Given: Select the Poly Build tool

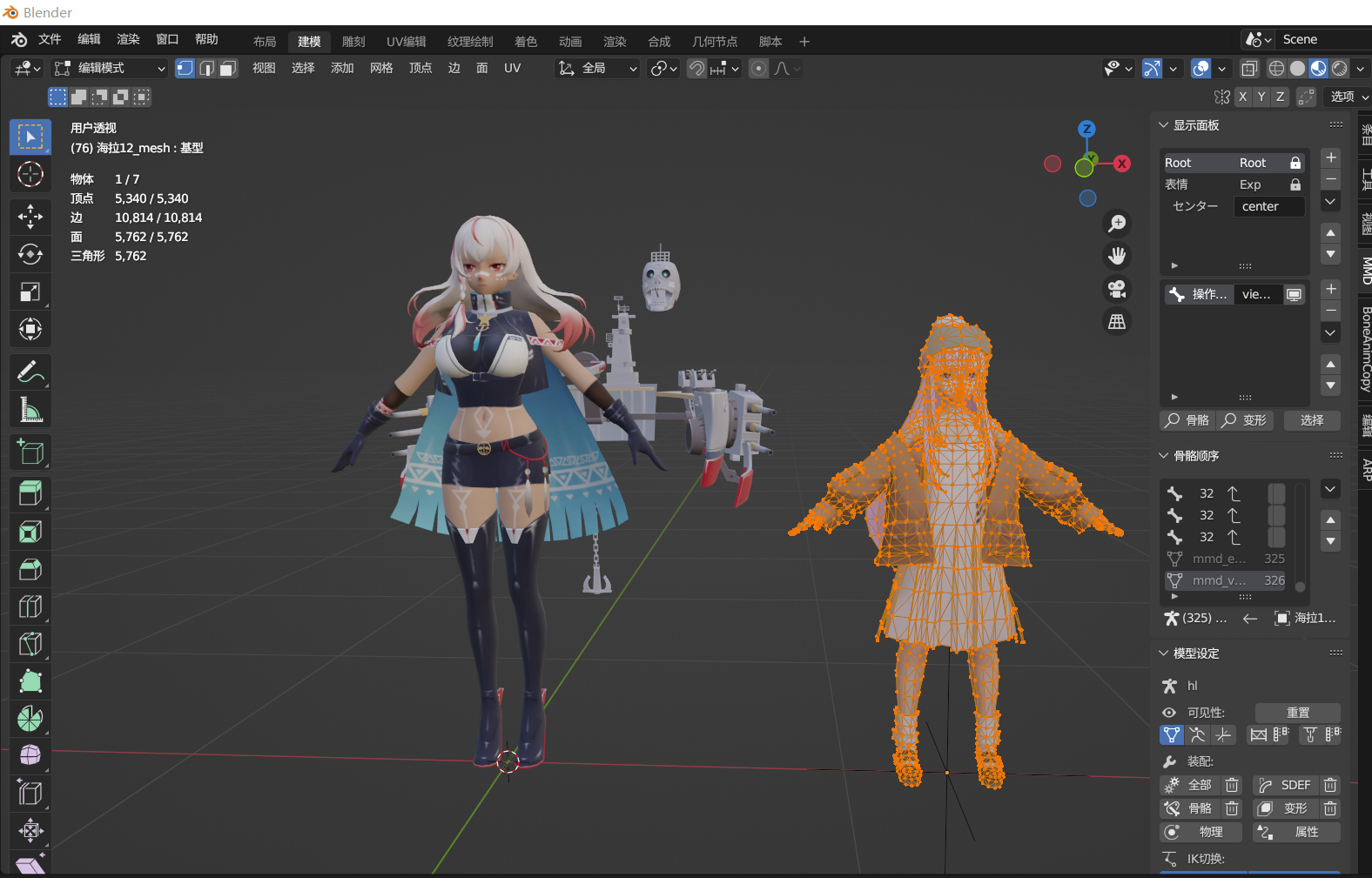Looking at the screenshot, I should click(x=30, y=681).
